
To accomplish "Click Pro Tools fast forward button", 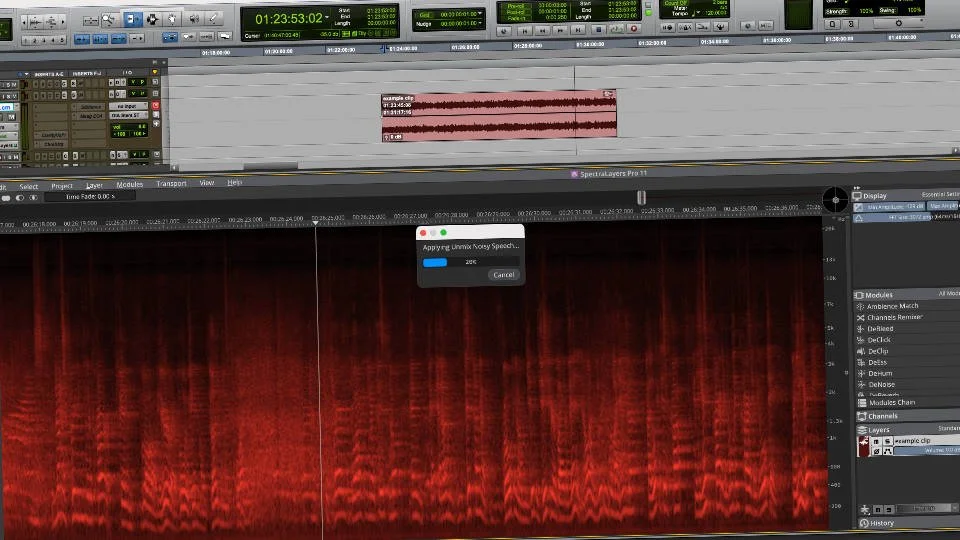I will pyautogui.click(x=560, y=29).
